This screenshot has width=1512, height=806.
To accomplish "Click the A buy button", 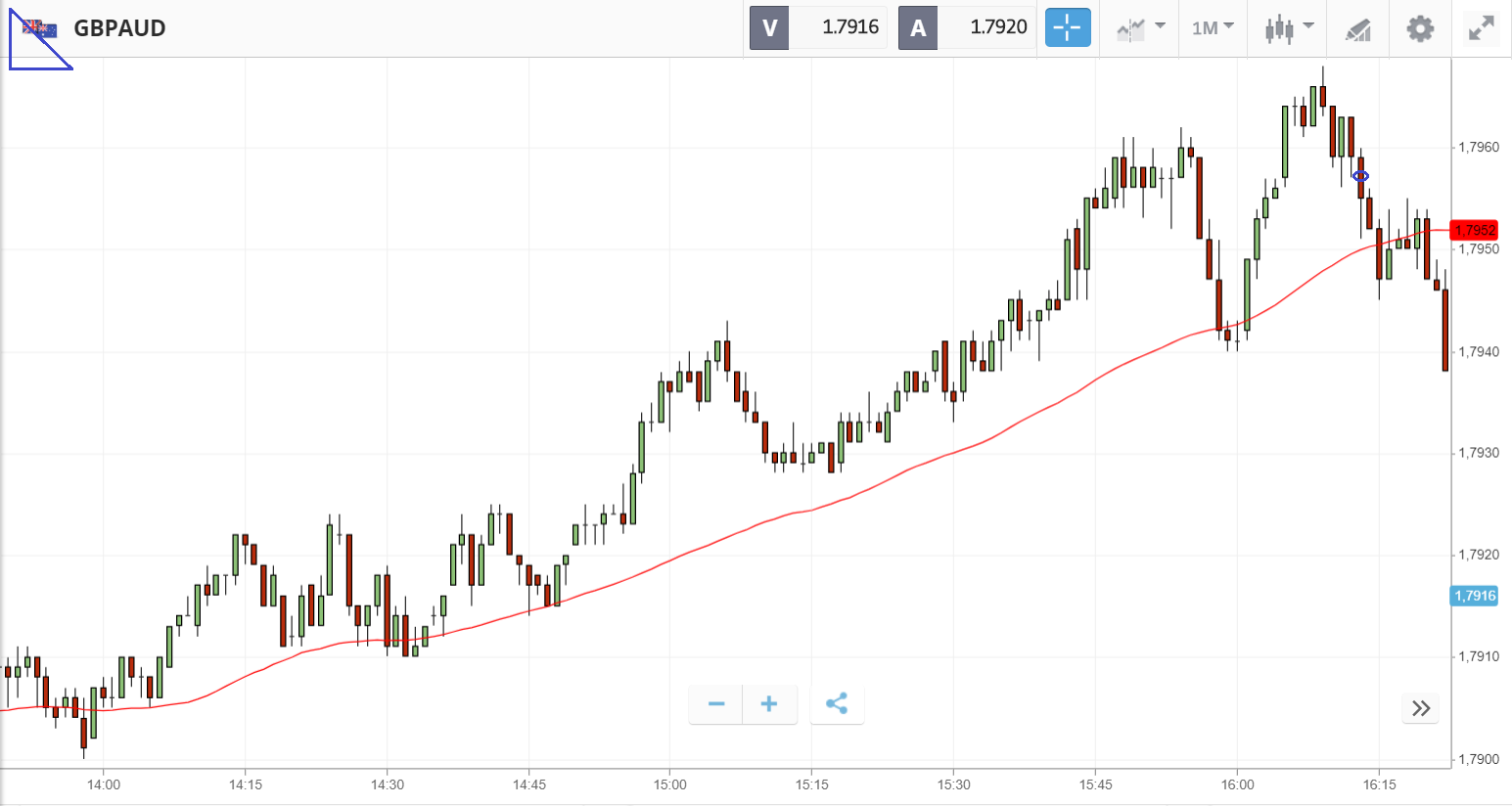I will [918, 27].
